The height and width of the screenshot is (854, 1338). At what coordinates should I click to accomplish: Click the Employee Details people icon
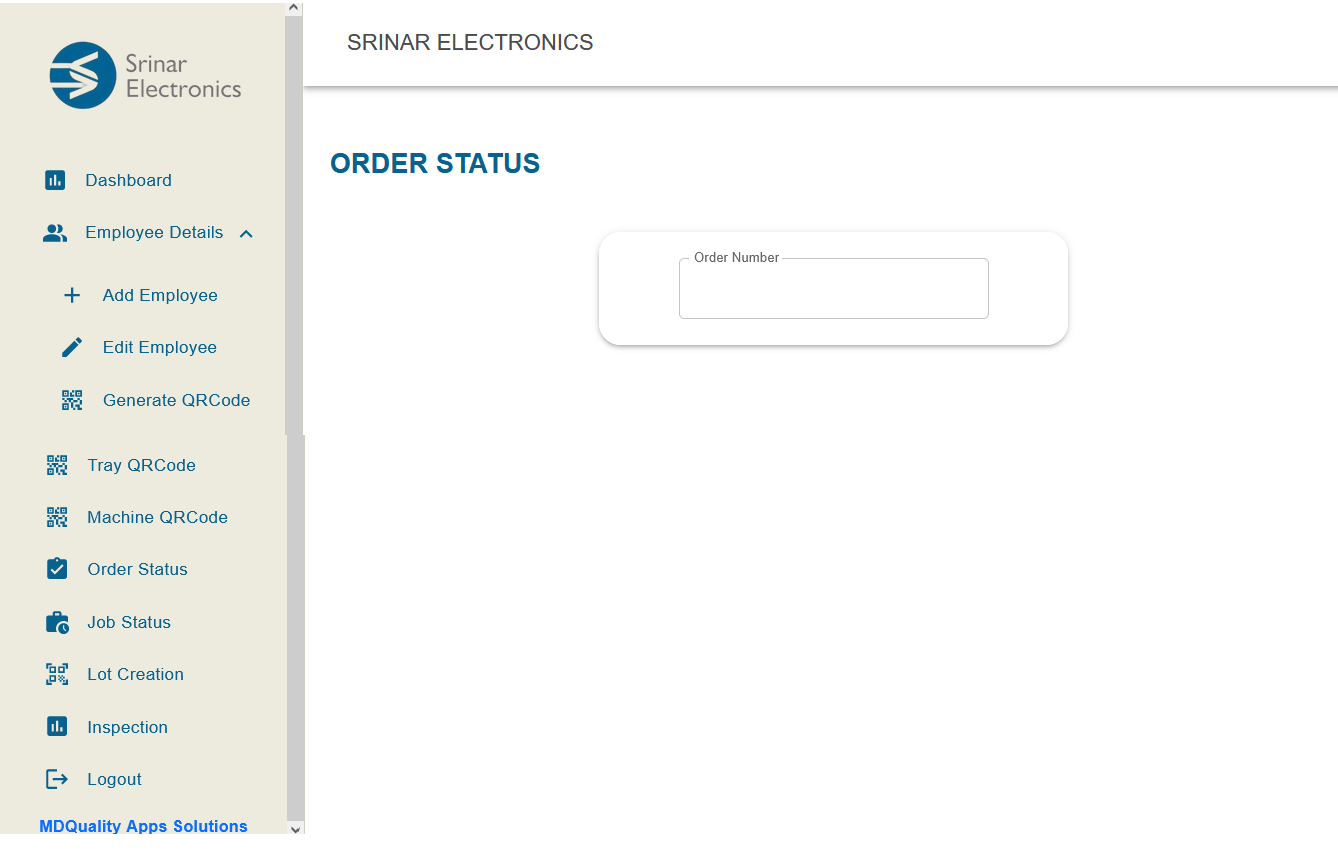pos(55,233)
